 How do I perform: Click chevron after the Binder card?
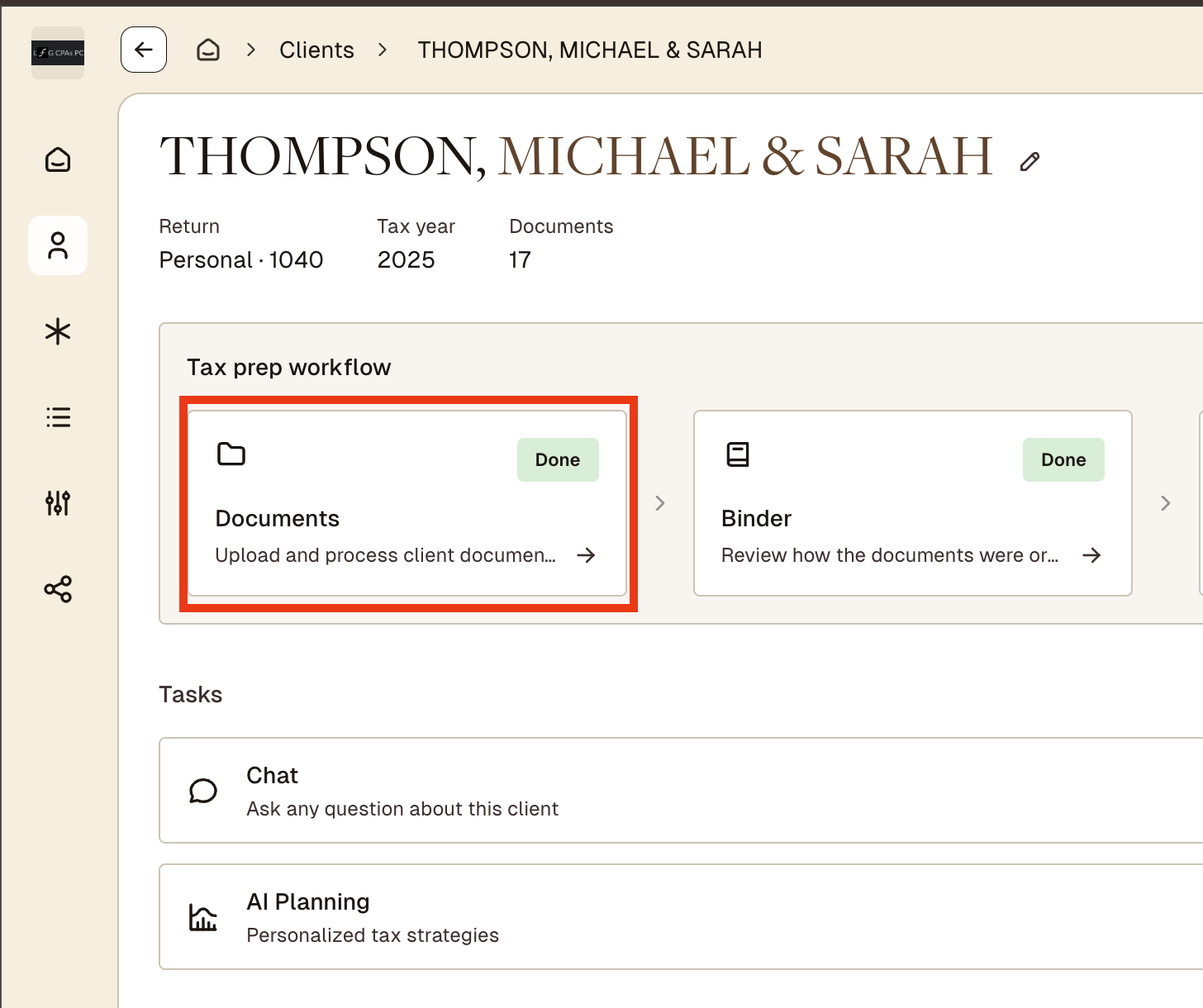1166,503
